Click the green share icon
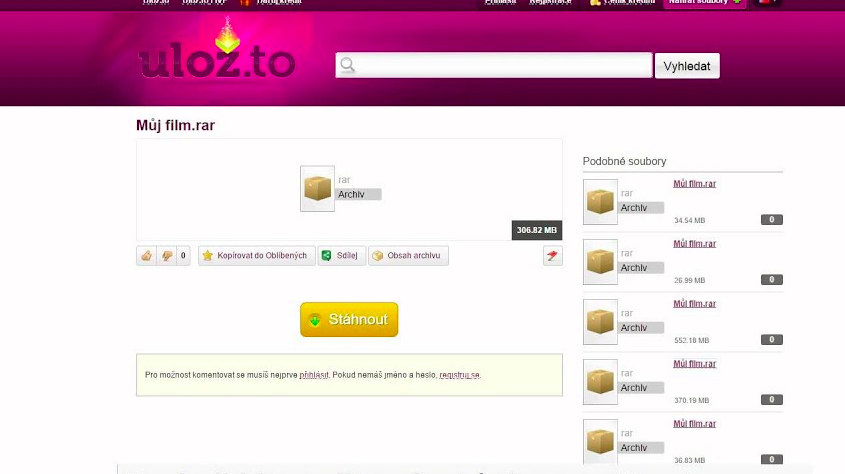 click(x=326, y=255)
